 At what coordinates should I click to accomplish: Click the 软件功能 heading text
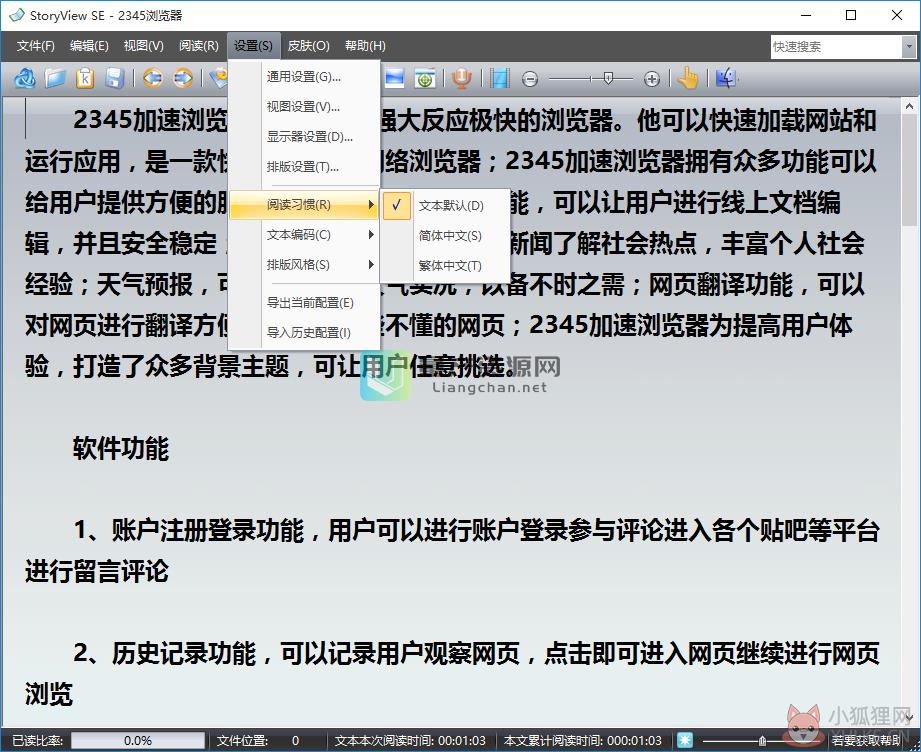click(x=120, y=448)
